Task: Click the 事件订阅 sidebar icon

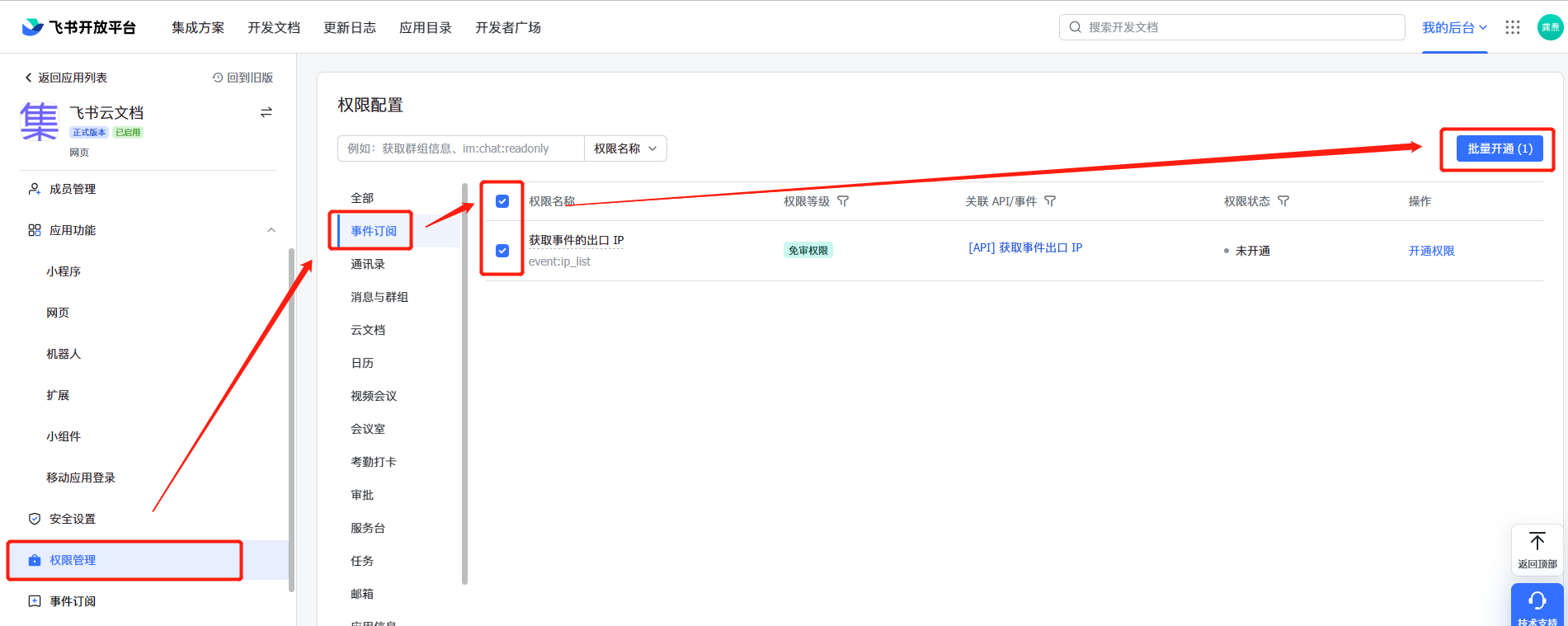Action: (35, 601)
